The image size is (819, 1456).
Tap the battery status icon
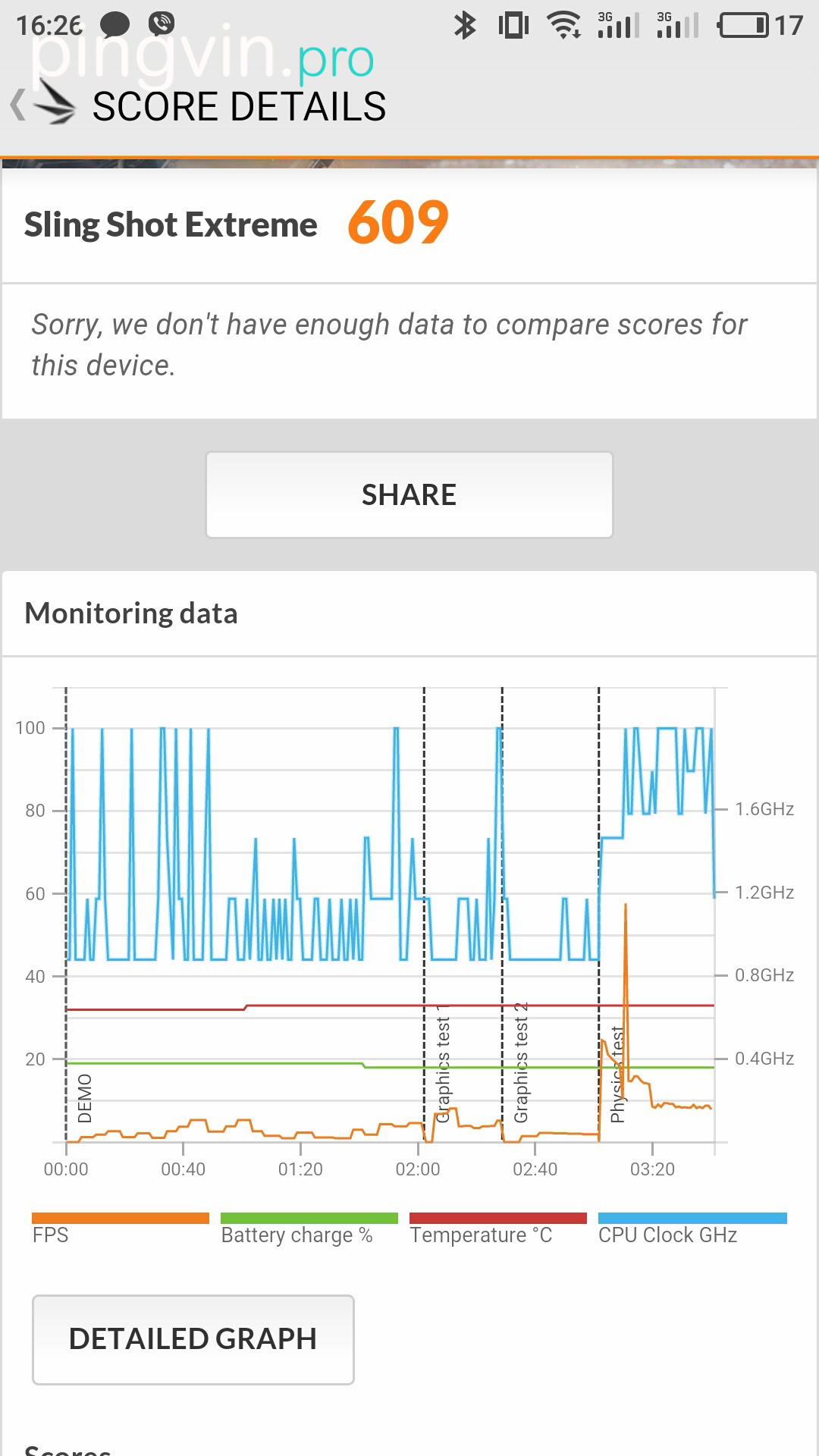pos(744,25)
